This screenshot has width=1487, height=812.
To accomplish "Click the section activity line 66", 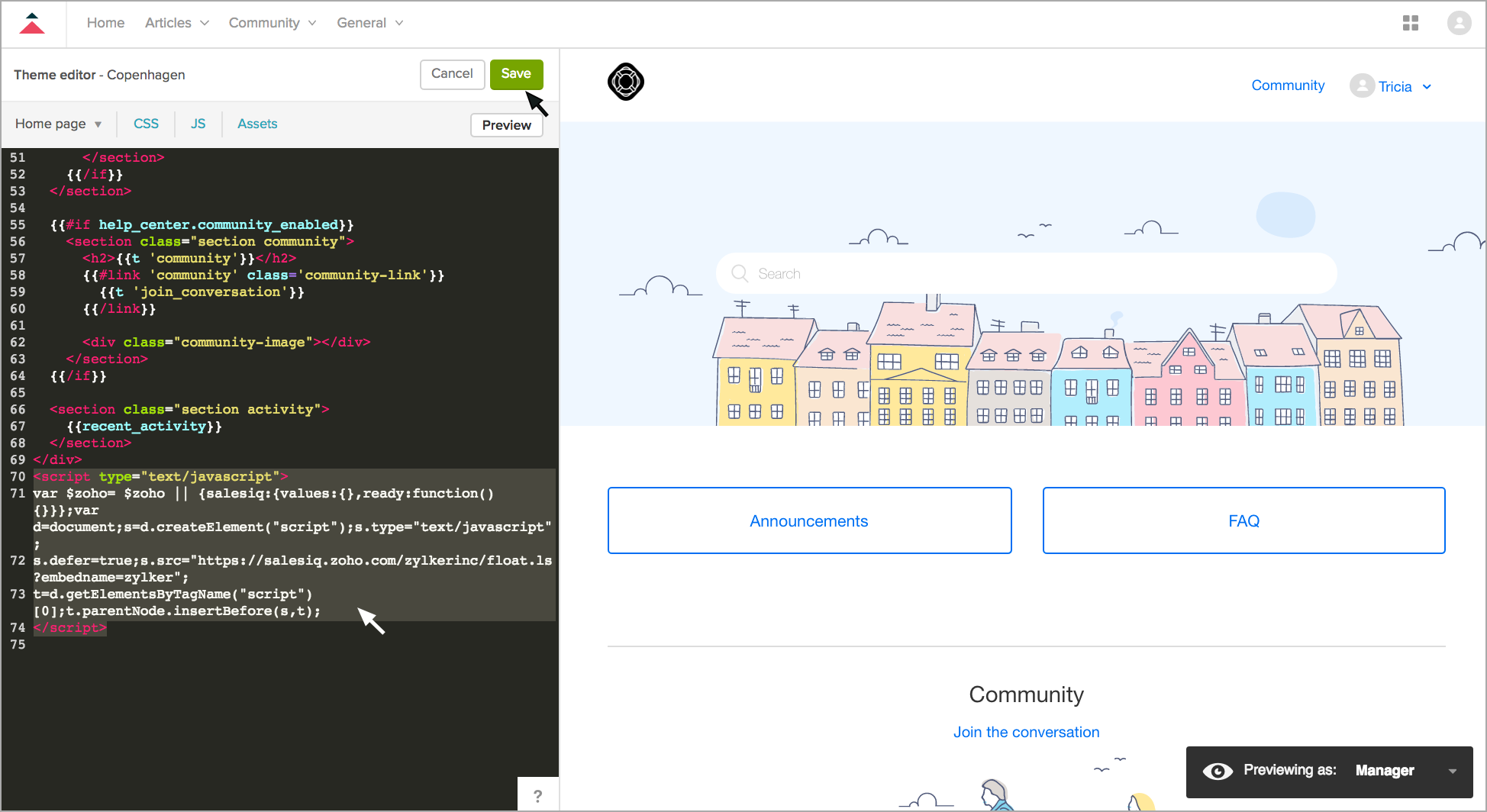I will (x=189, y=410).
